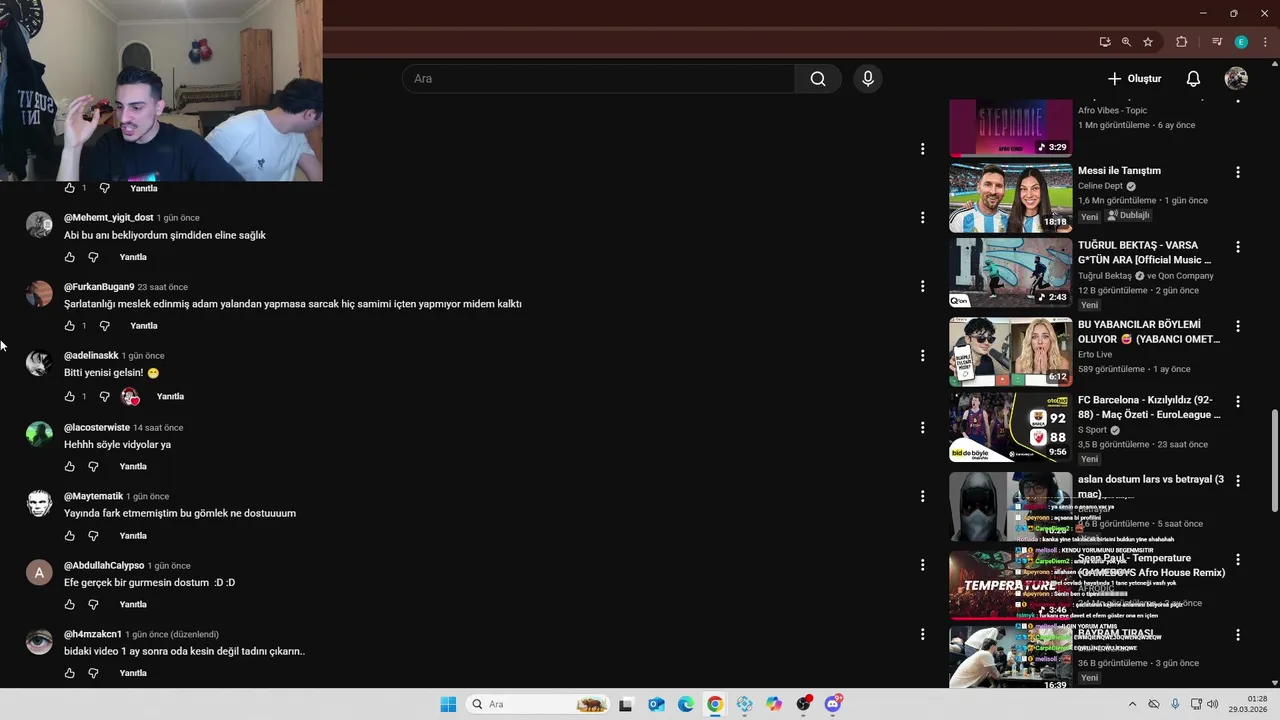This screenshot has height=720, width=1280.
Task: Dislike comment by @FurkanBugan9
Action: 104,326
